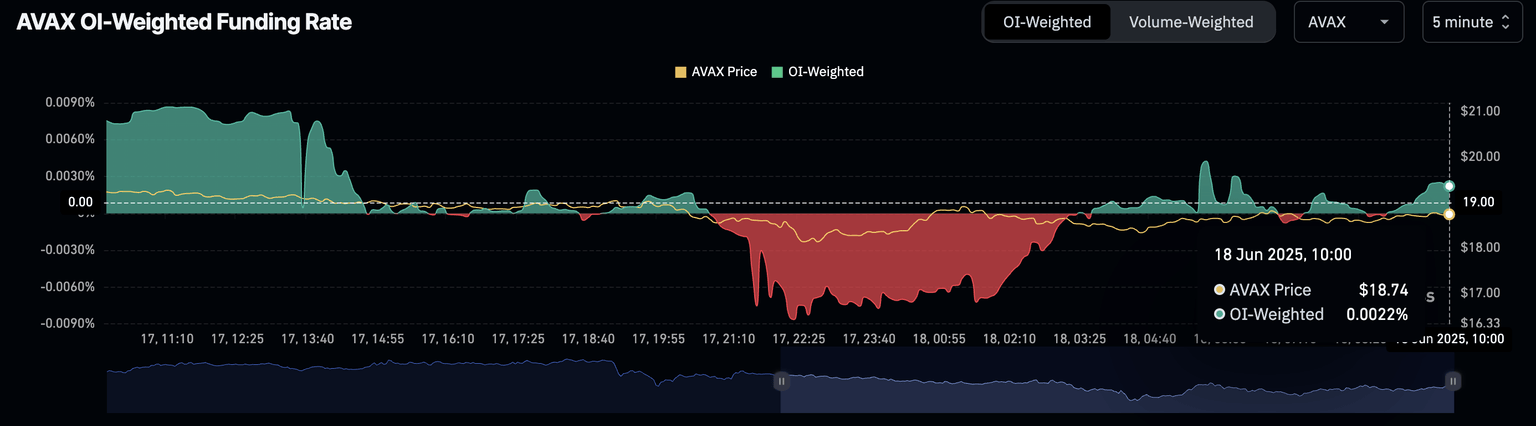Viewport: 1536px width, 426px height.
Task: Toggle OI-Weighted legend series
Action: click(817, 72)
